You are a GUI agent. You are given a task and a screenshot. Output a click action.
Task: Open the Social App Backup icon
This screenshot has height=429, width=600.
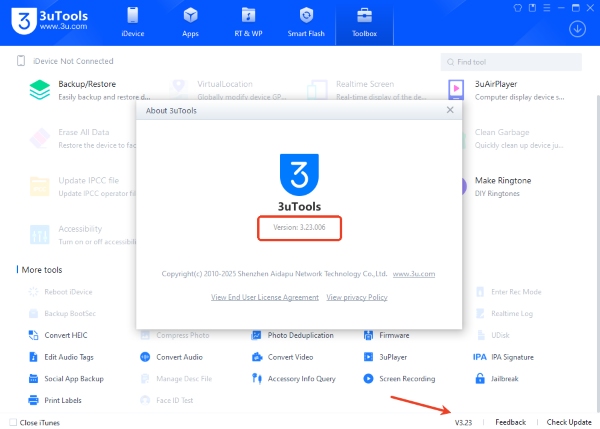click(33, 378)
